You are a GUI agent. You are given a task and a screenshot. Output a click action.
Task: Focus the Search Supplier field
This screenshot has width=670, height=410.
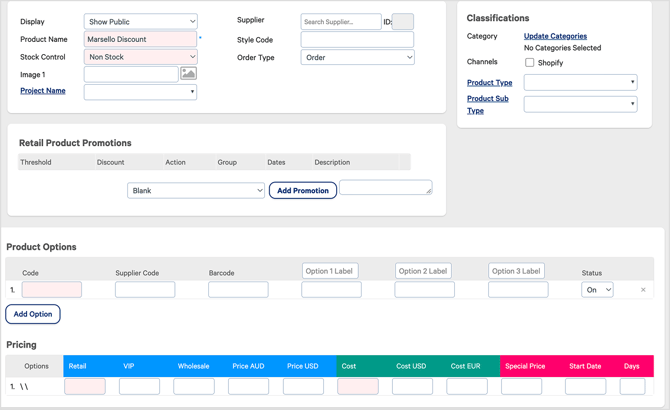(x=341, y=21)
